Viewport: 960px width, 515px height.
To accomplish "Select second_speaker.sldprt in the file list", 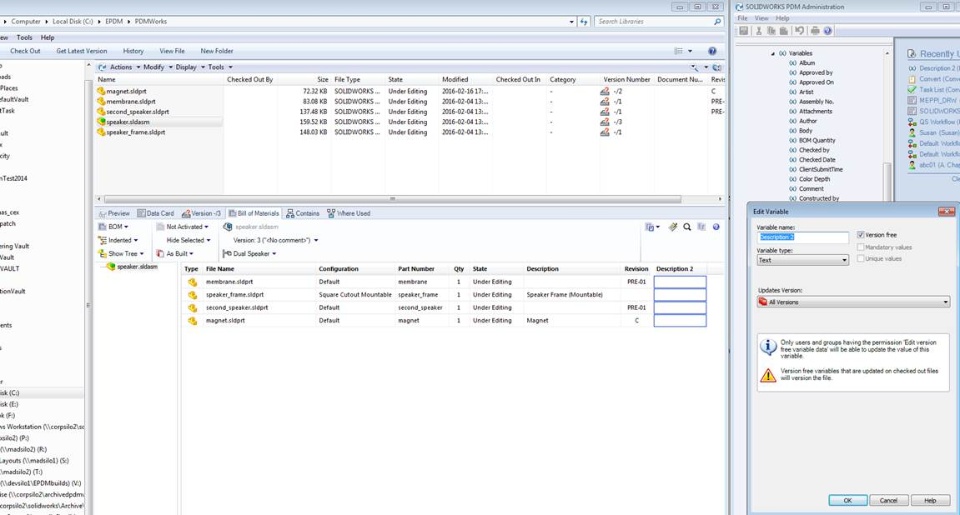I will click(137, 112).
